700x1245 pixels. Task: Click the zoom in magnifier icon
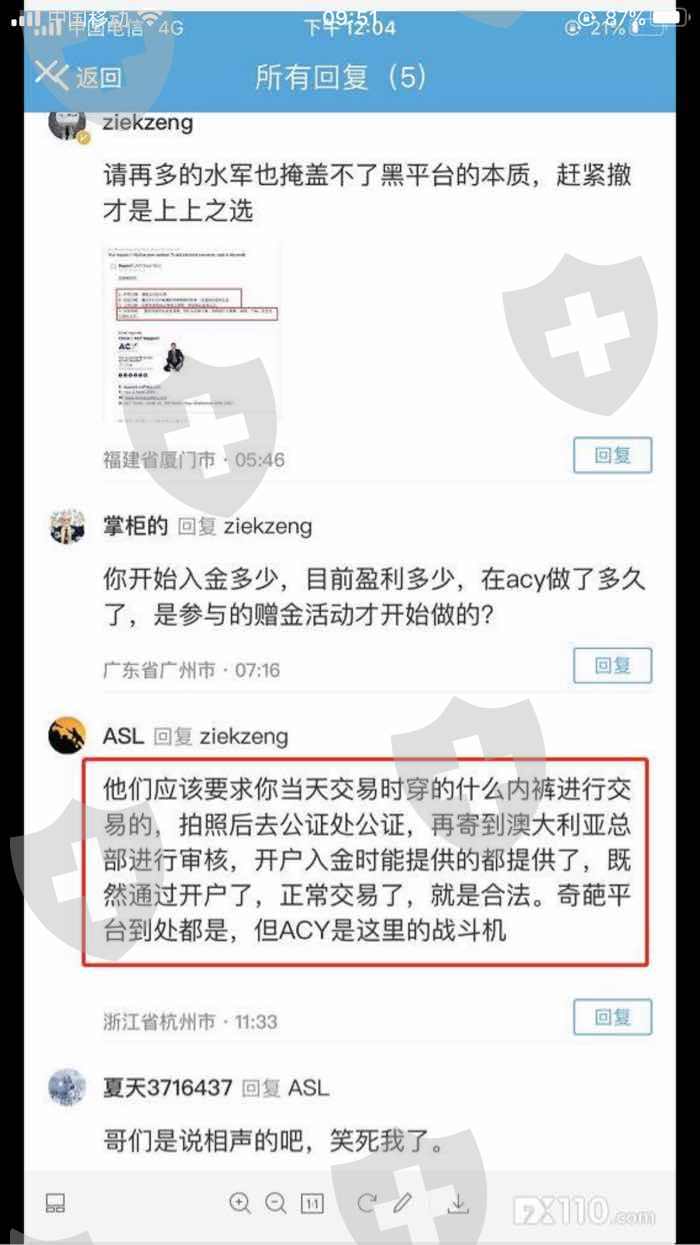click(x=240, y=1202)
